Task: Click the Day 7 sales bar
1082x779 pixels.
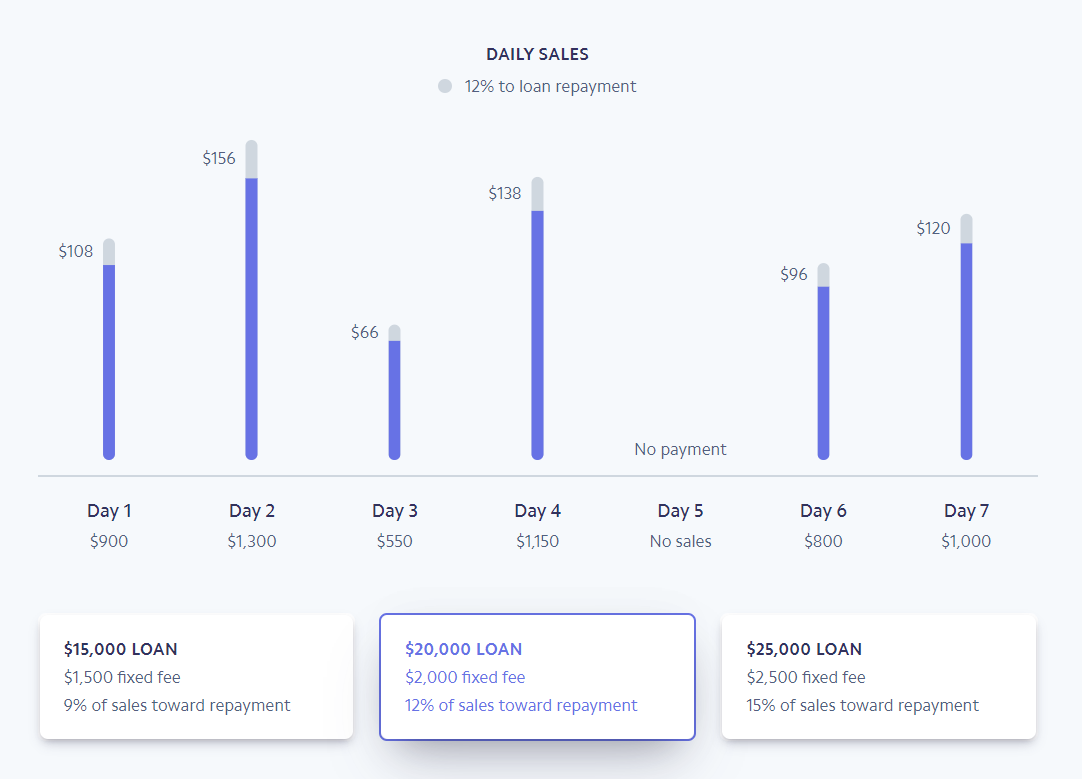Action: 966,348
